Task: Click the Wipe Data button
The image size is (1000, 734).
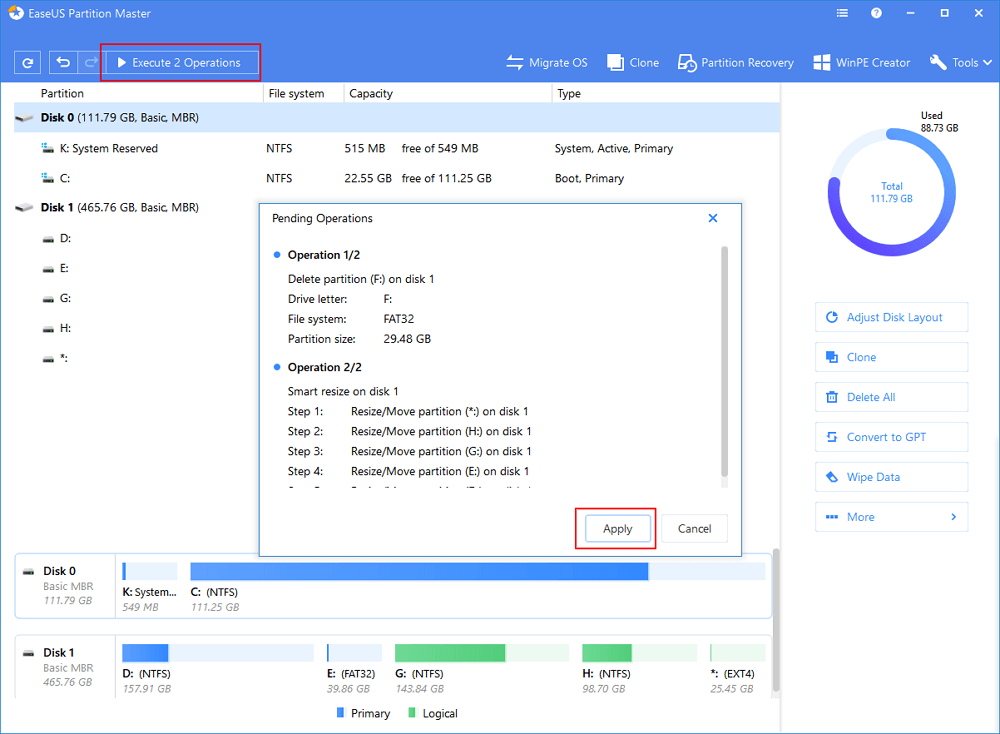Action: click(891, 477)
